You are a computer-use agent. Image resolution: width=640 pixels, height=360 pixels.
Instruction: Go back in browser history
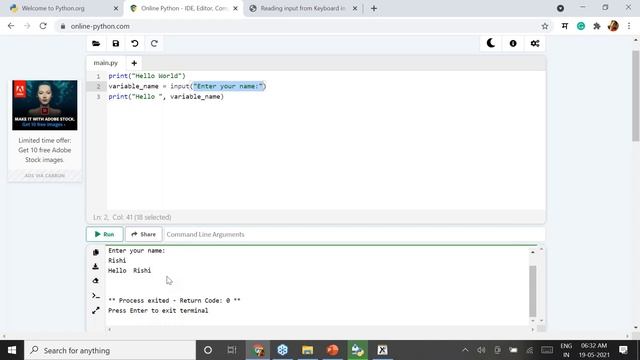pyautogui.click(x=11, y=26)
